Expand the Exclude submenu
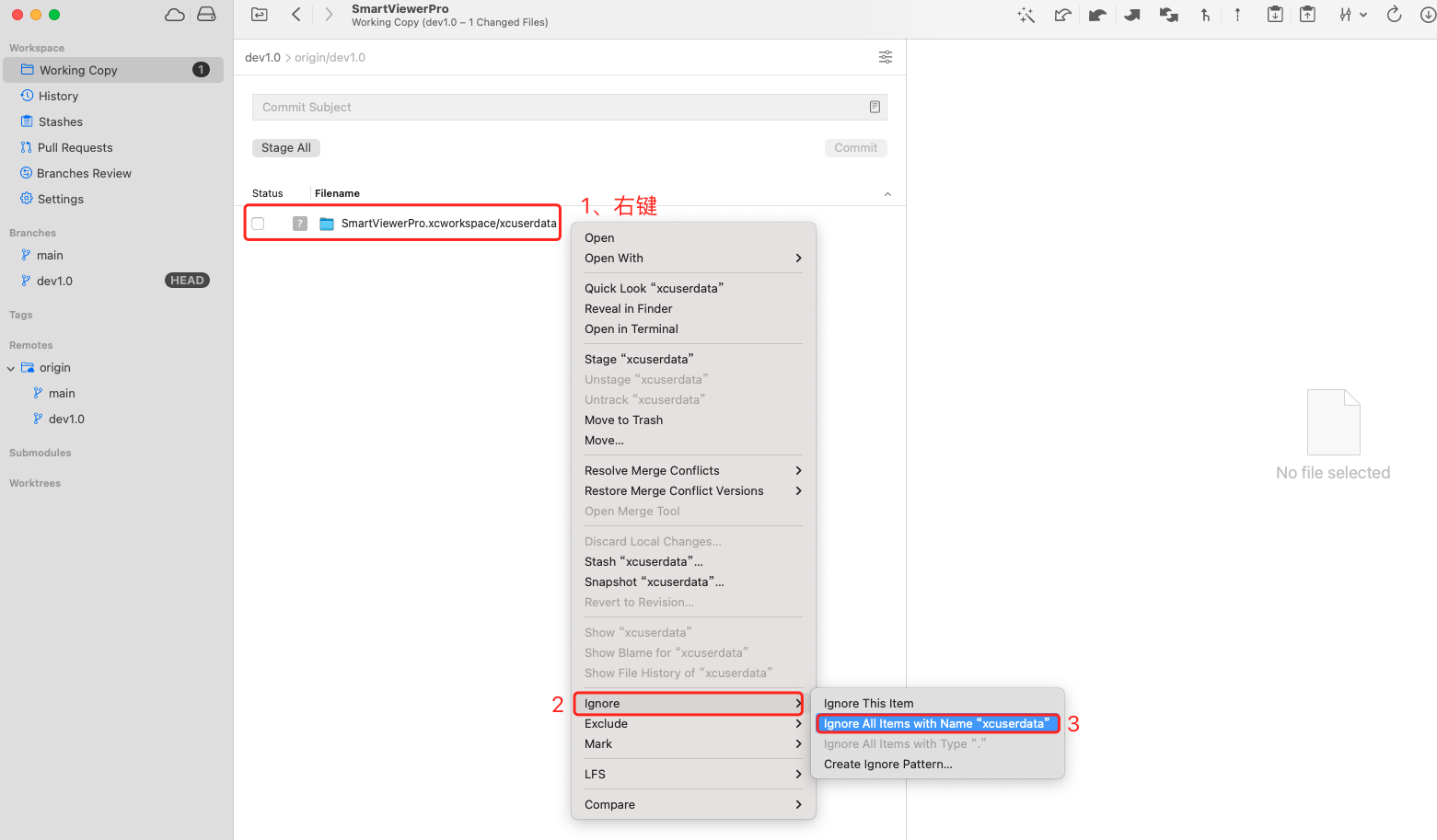1437x840 pixels. click(798, 724)
